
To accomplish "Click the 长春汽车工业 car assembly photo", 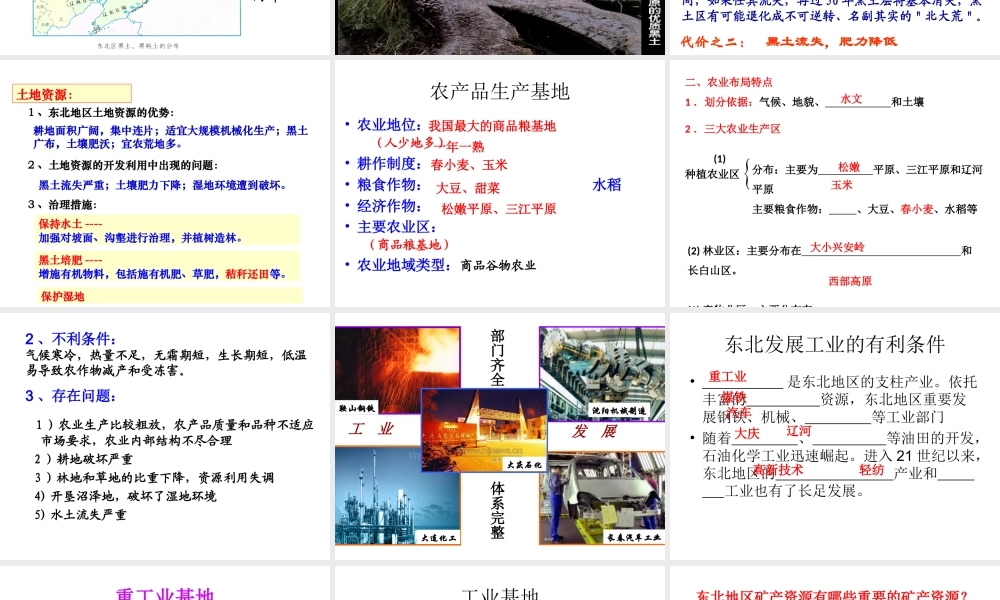I will (602, 499).
